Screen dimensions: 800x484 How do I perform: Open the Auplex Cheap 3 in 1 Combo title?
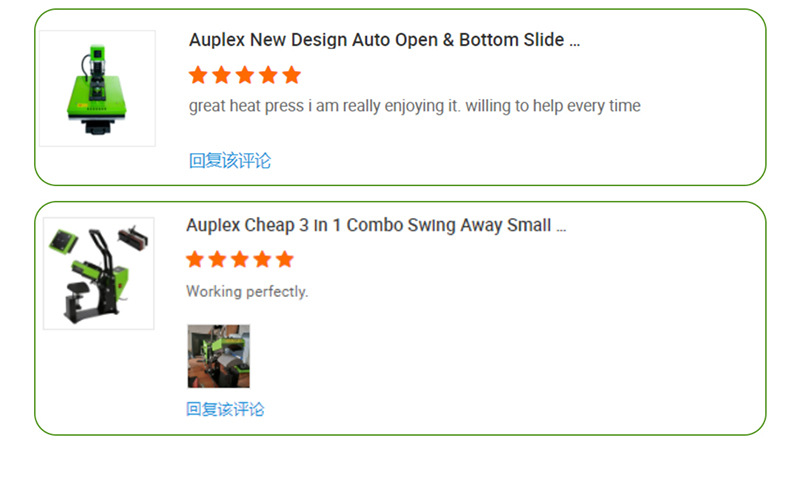376,225
